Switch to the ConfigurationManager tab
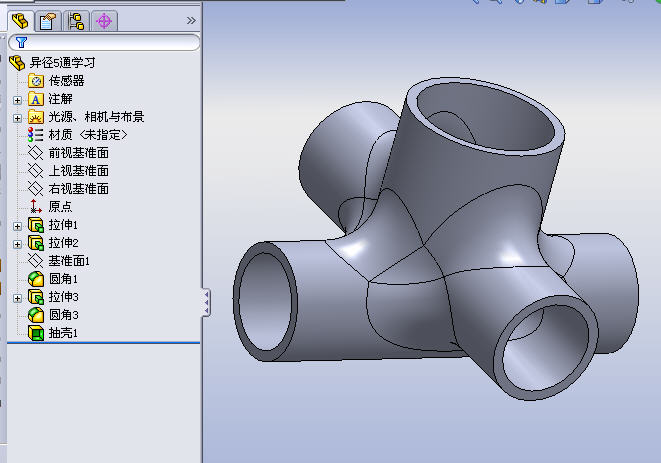This screenshot has height=463, width=661. (x=76, y=21)
